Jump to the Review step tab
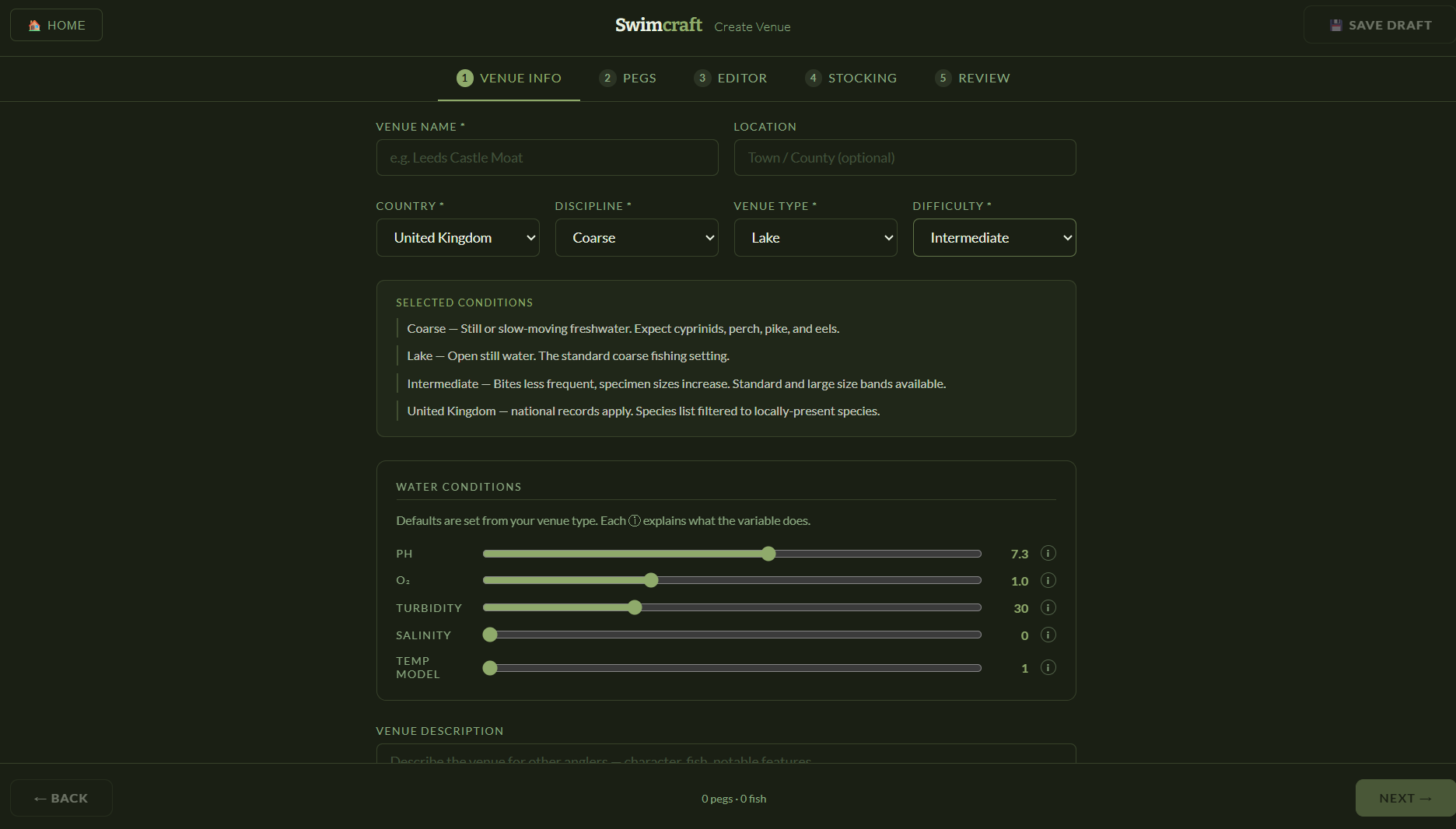 [972, 79]
